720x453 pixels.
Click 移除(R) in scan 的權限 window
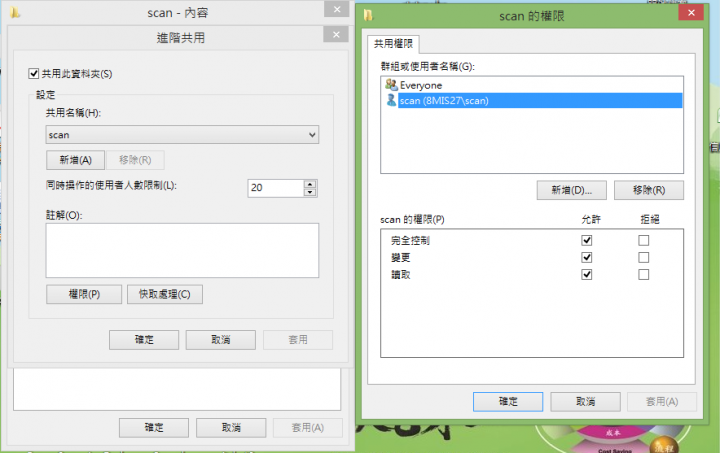(x=649, y=190)
